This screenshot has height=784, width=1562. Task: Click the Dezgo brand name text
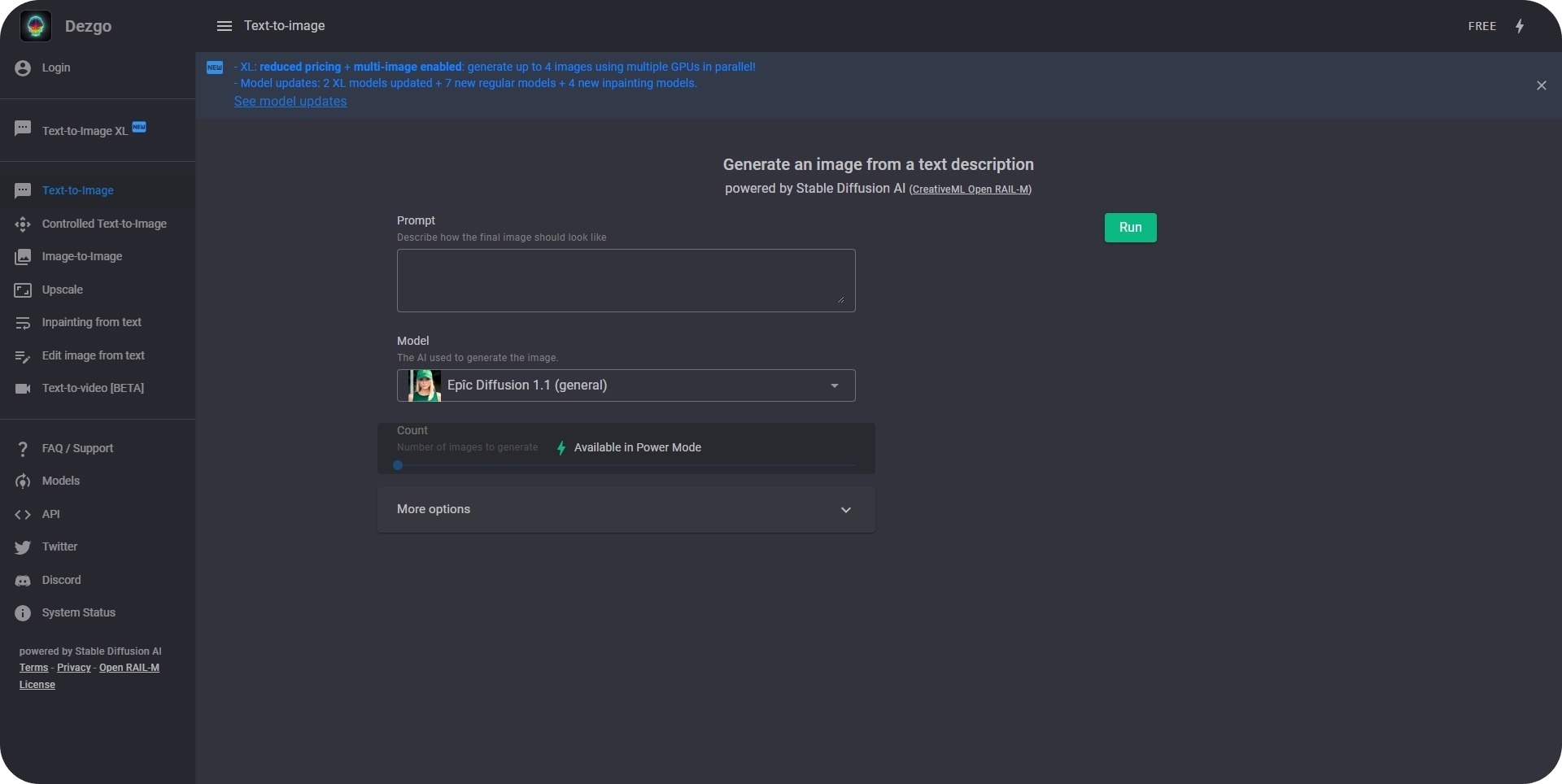(x=88, y=26)
